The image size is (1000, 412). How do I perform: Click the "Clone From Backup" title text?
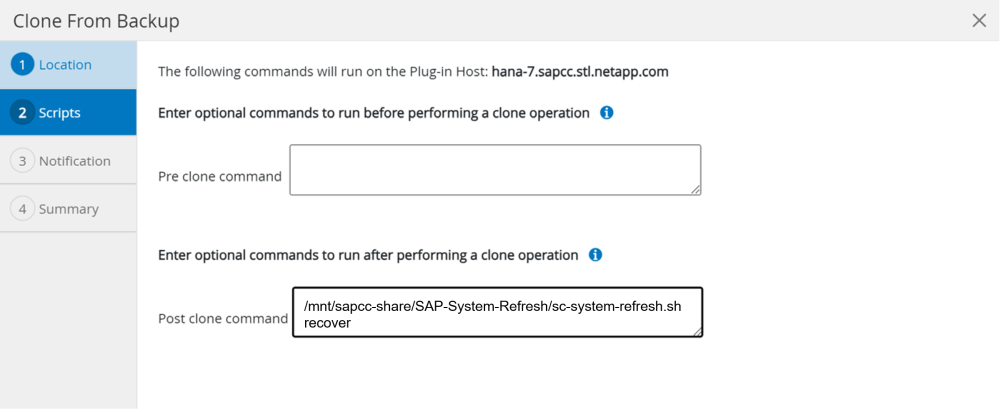pos(97,21)
